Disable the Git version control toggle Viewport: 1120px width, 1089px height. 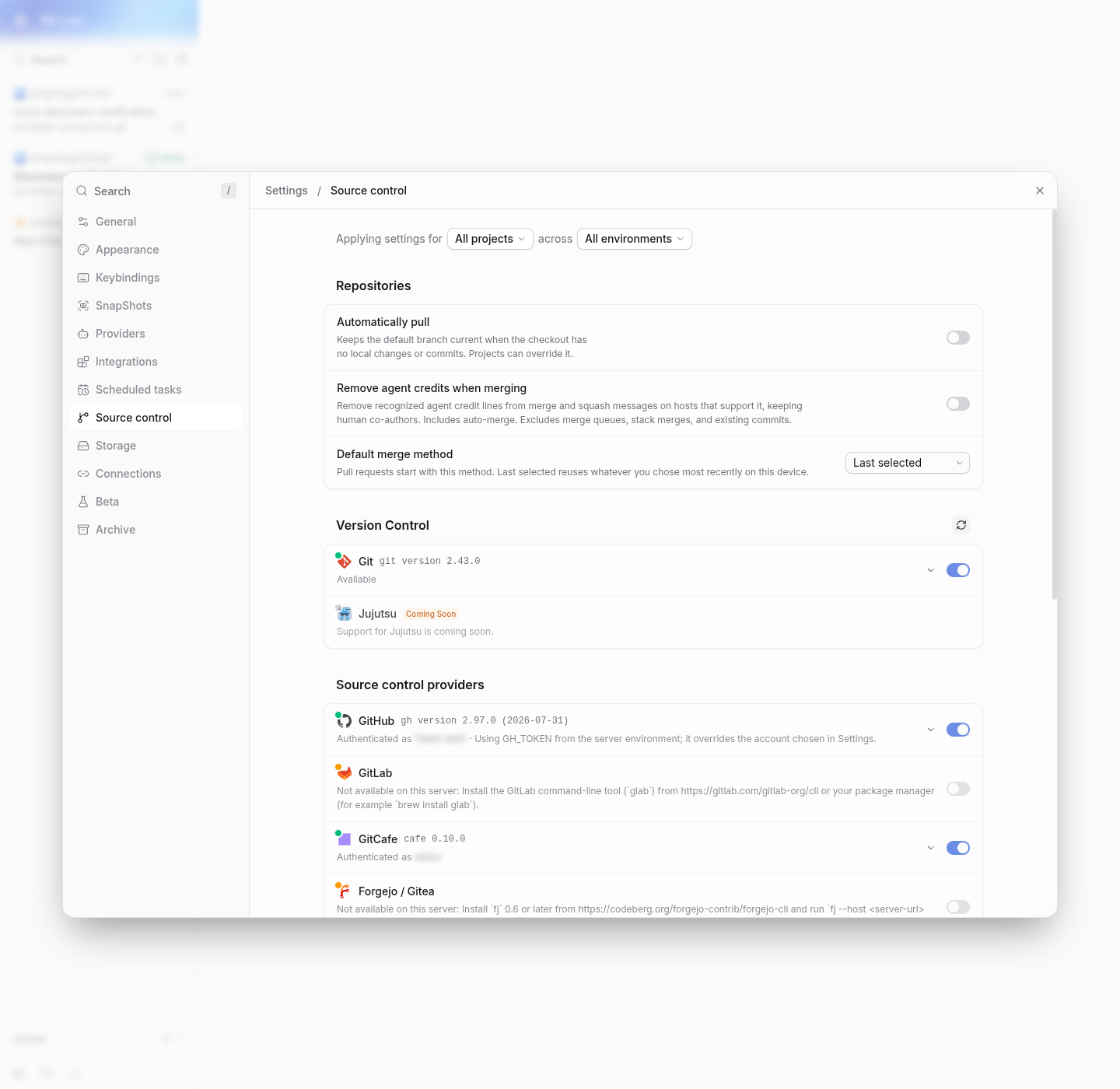958,570
